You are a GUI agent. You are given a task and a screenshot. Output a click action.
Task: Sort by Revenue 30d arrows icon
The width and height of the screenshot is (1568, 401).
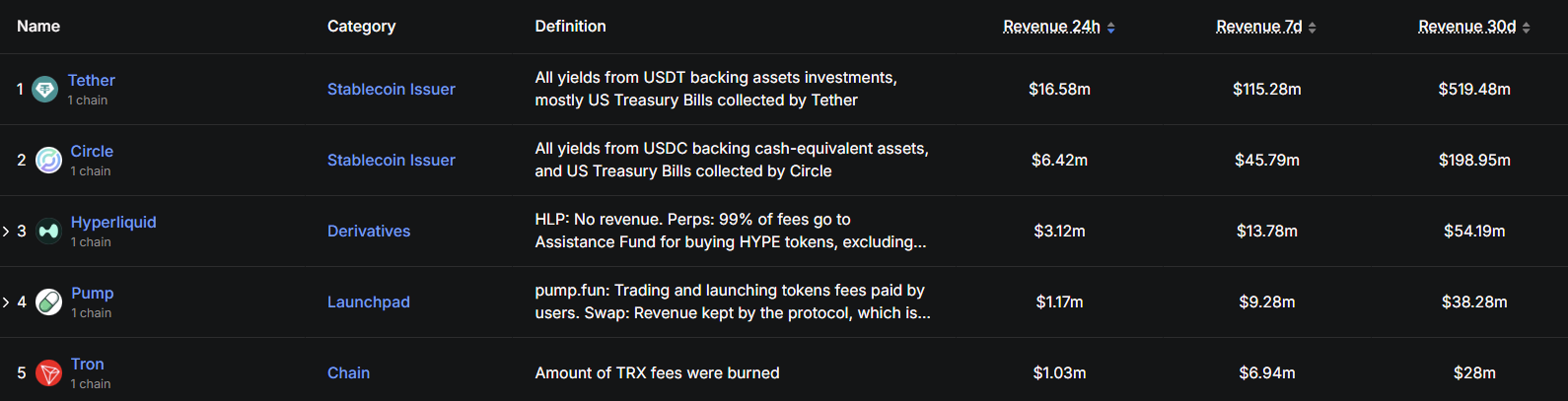(1527, 28)
